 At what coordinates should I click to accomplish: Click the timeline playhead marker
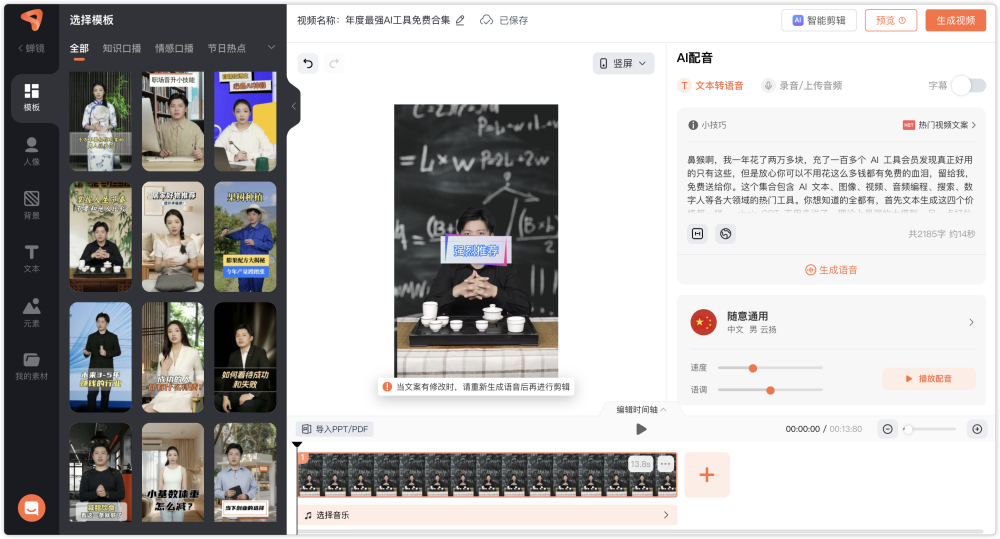click(x=297, y=445)
